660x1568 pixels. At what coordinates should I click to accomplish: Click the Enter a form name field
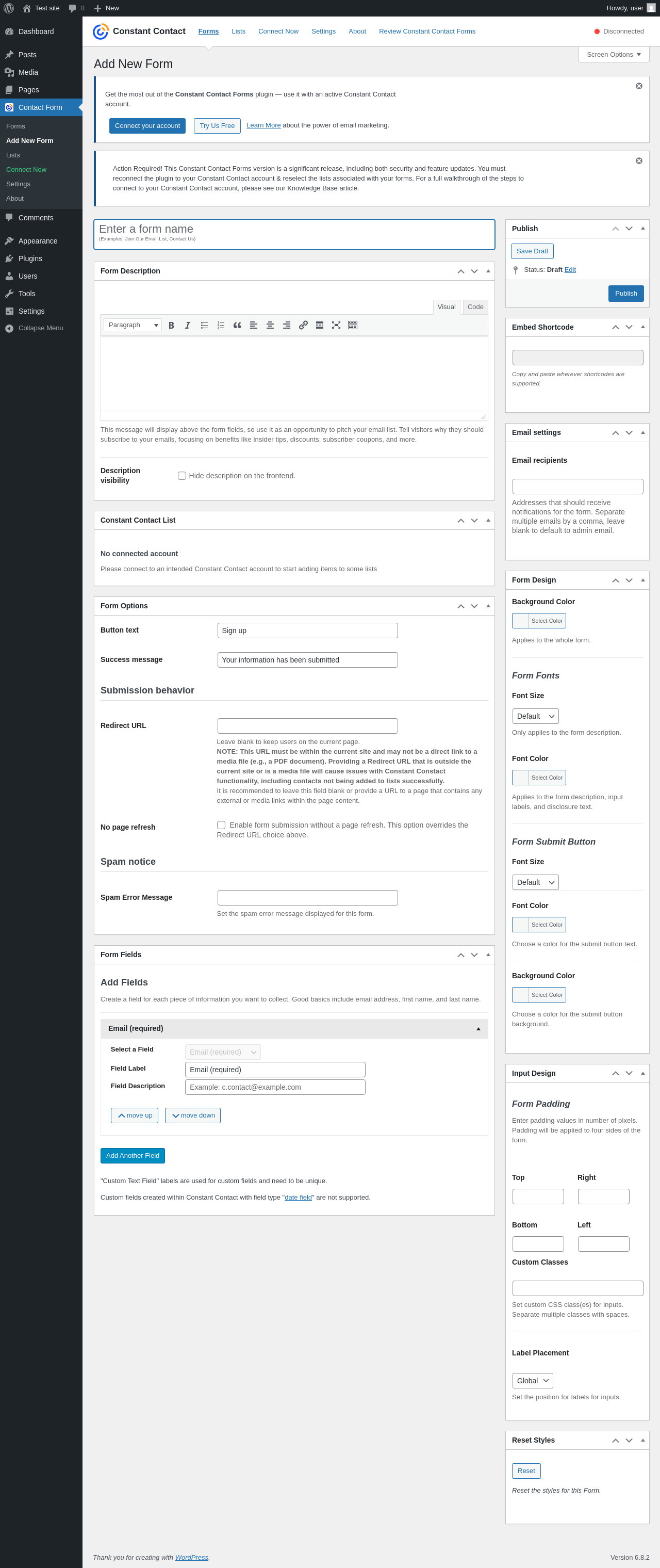point(294,234)
